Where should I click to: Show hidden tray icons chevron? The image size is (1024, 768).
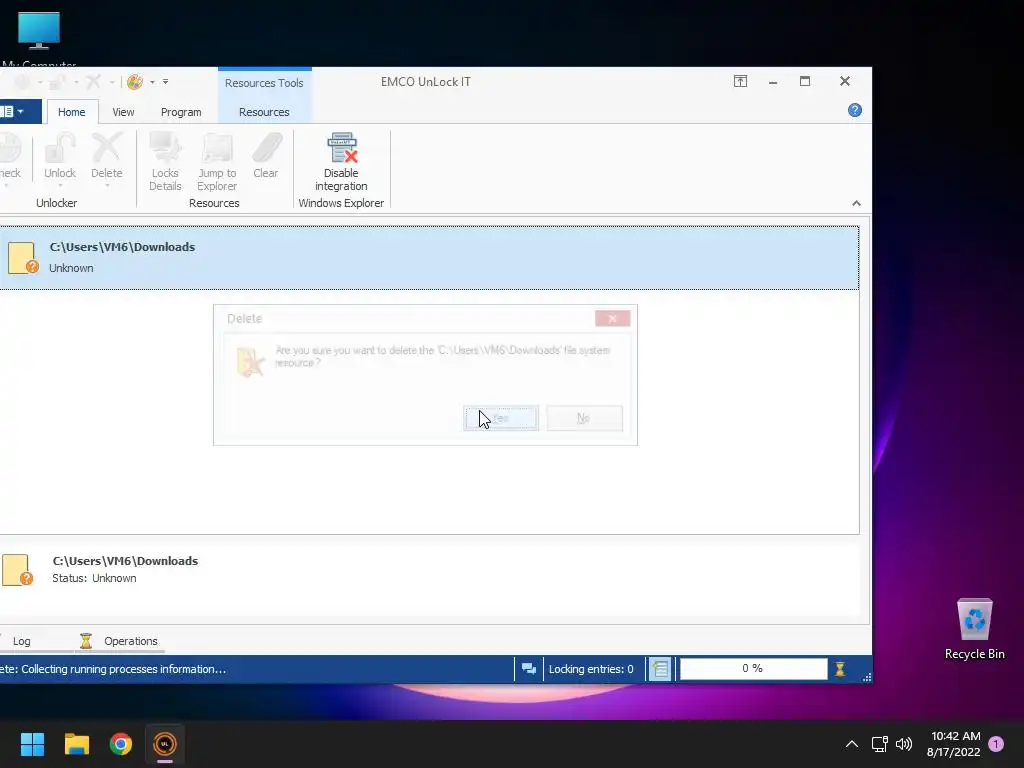click(852, 744)
